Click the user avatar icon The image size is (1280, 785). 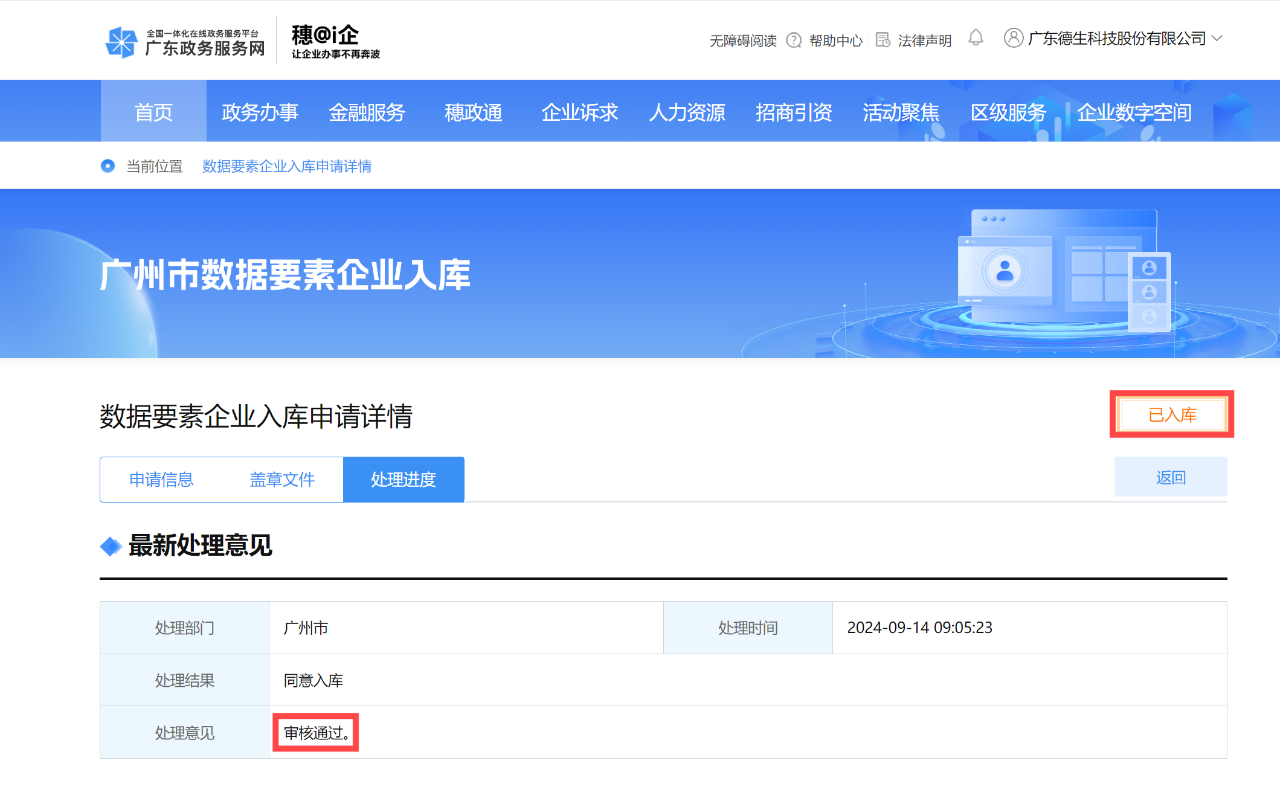pos(1013,38)
